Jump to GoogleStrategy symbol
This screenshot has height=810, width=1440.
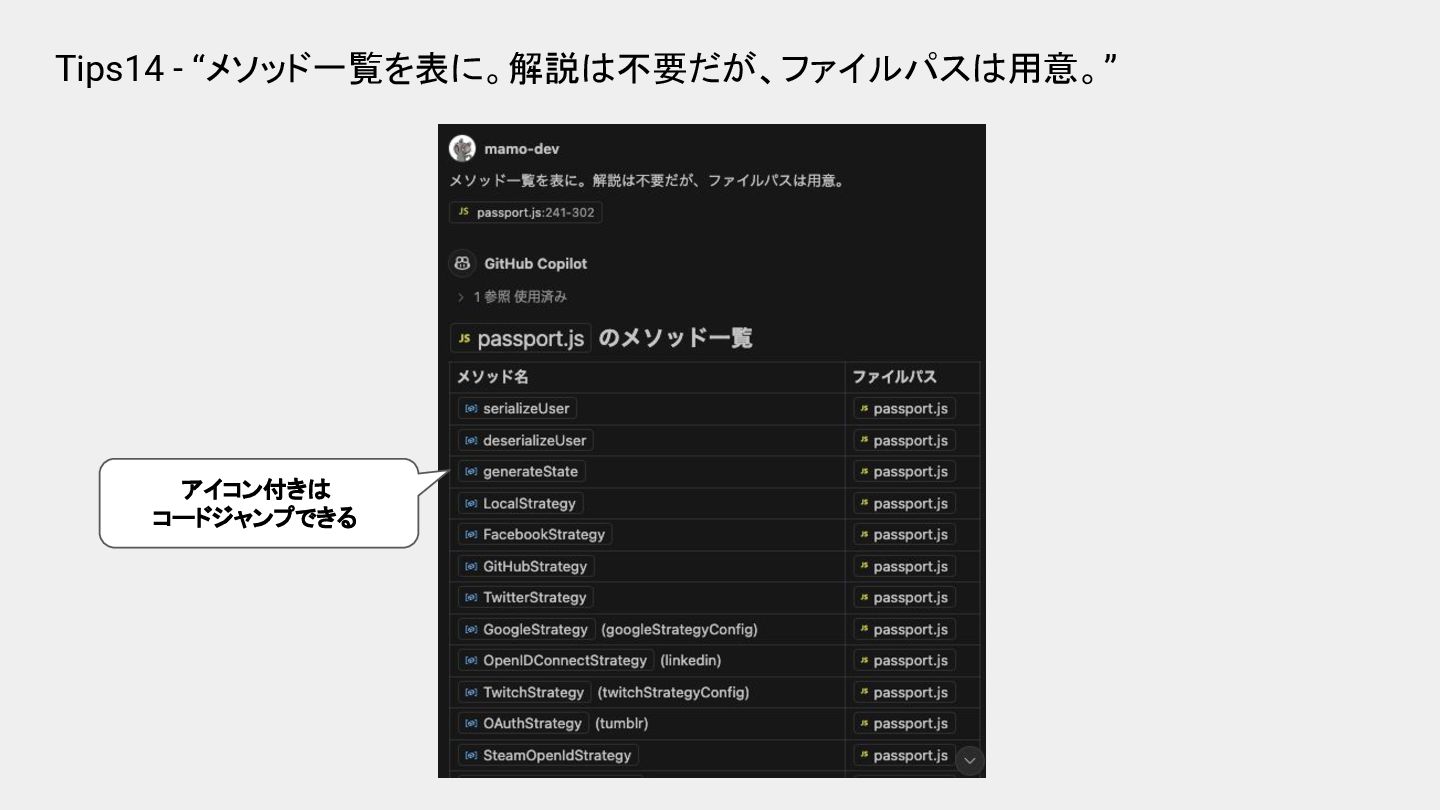(526, 629)
